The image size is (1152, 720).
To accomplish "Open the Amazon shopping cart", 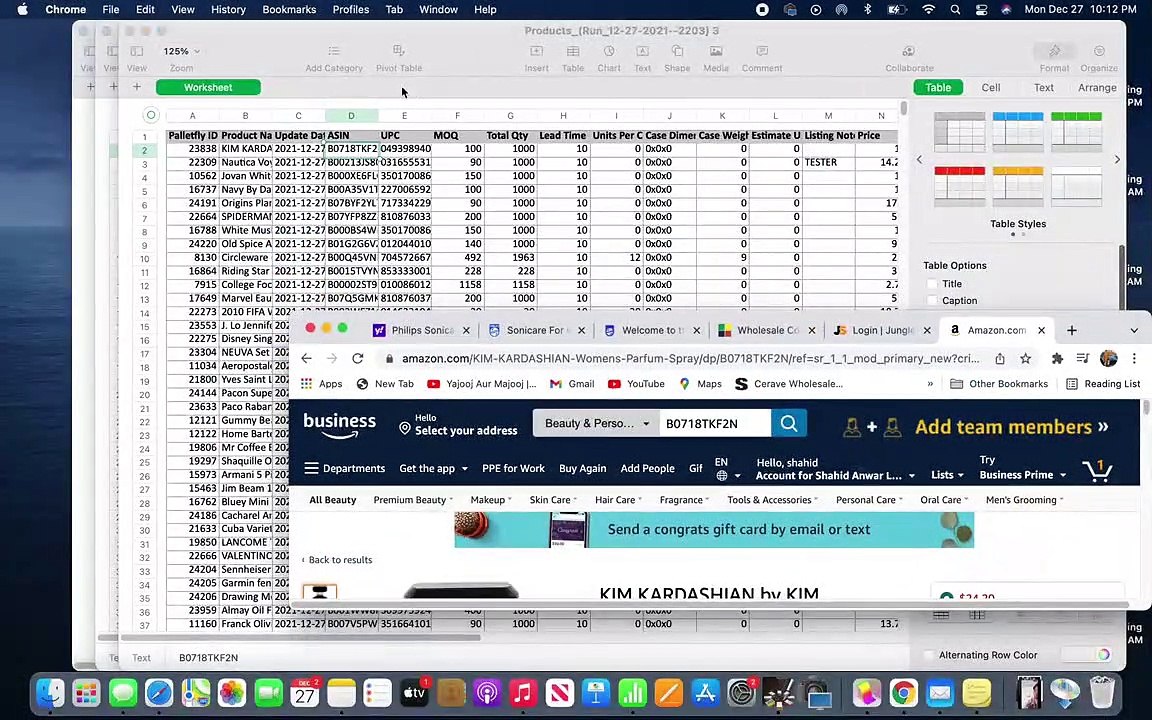I will tap(1097, 469).
